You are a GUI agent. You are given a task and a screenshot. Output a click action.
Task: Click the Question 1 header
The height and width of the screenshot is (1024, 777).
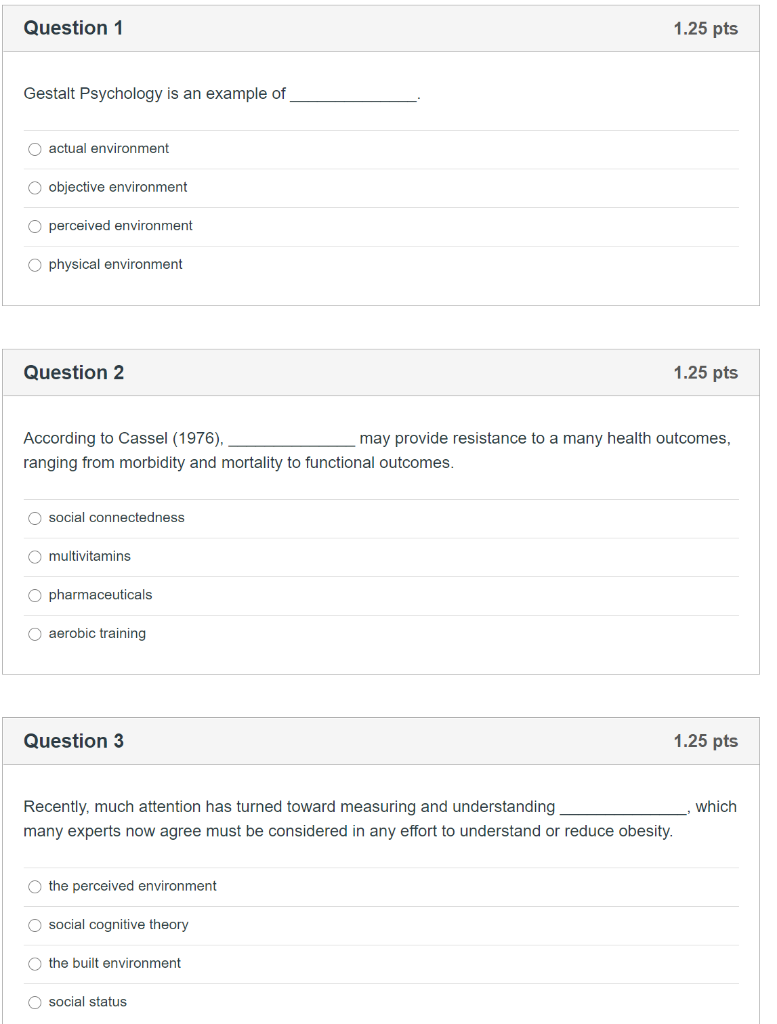point(73,28)
